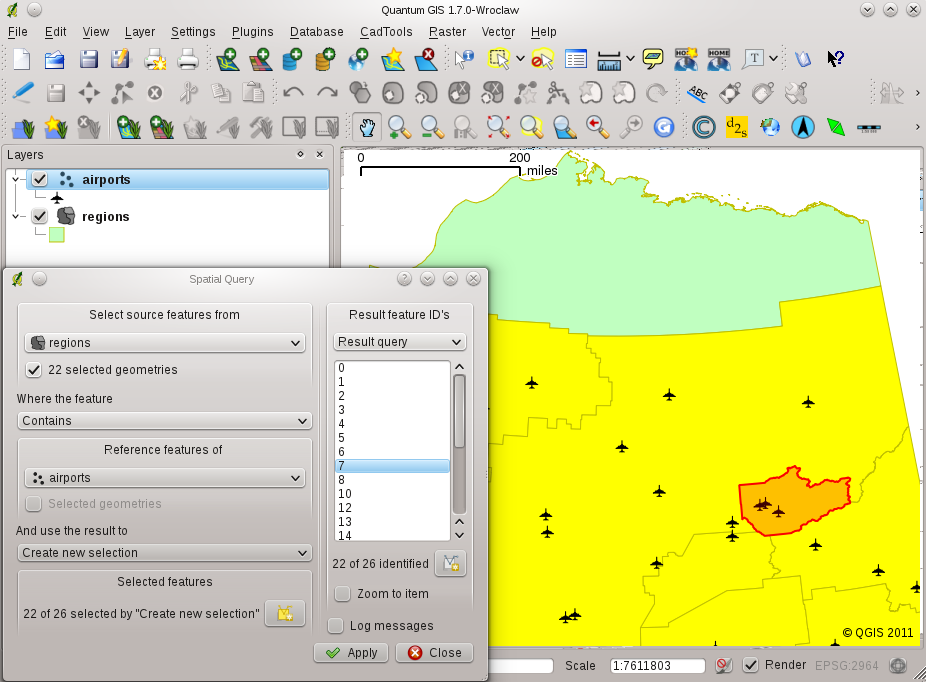
Task: Collapse the regions layer tree node
Action: click(15, 216)
